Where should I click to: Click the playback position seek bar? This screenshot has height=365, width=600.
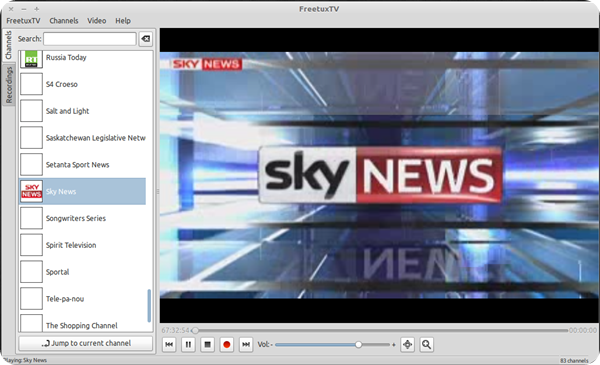point(381,330)
